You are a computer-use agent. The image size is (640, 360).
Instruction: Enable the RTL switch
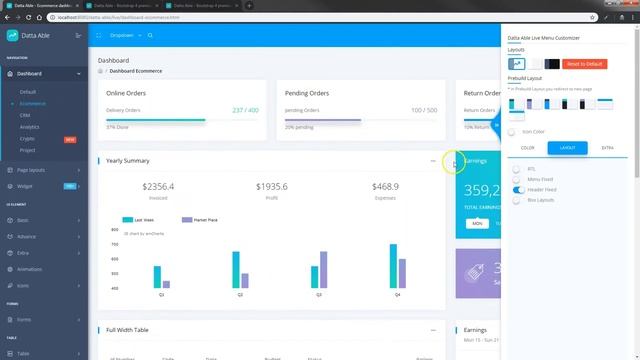pos(517,169)
